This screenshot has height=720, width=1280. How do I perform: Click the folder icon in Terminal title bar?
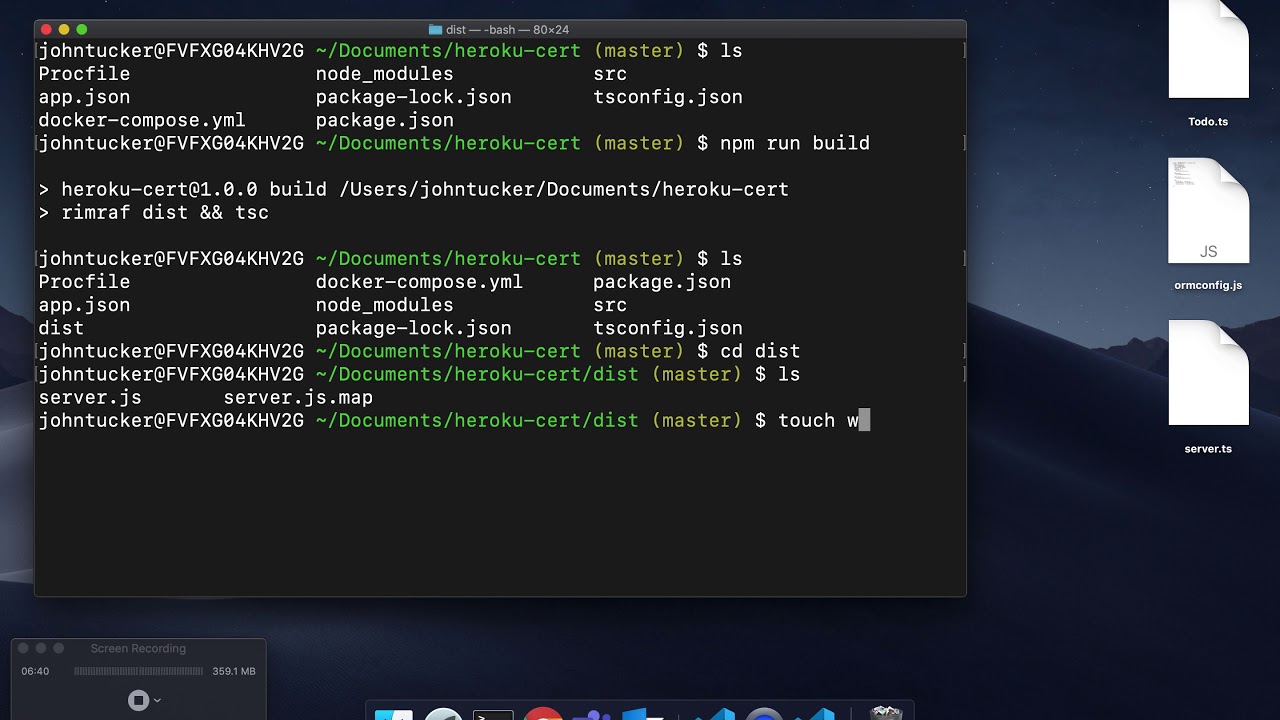pyautogui.click(x=435, y=30)
